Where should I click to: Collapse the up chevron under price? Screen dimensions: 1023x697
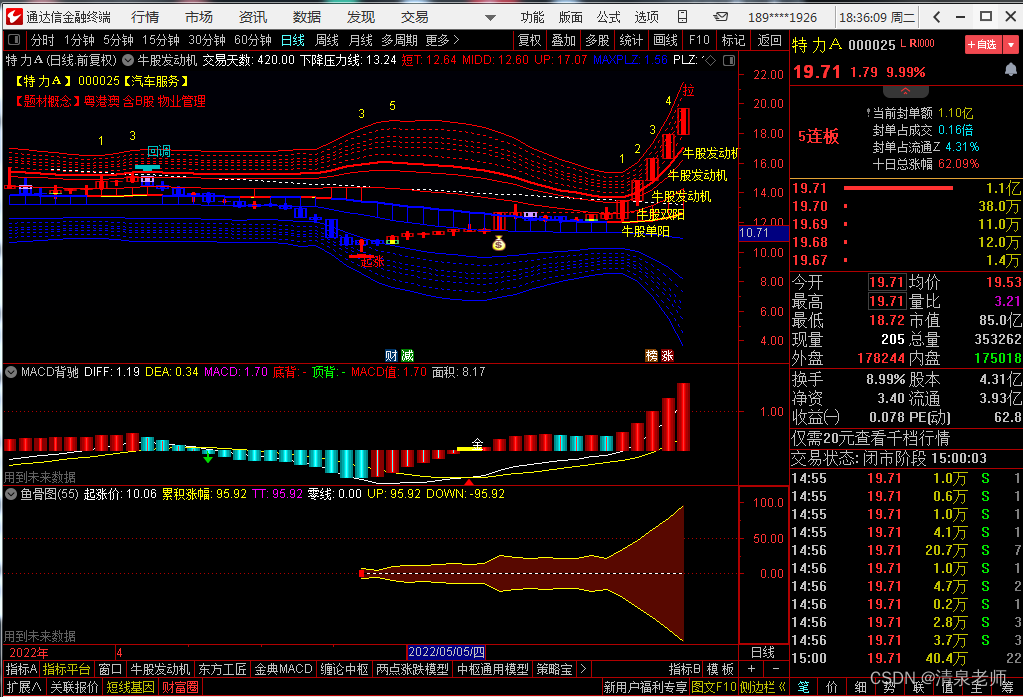tap(906, 91)
